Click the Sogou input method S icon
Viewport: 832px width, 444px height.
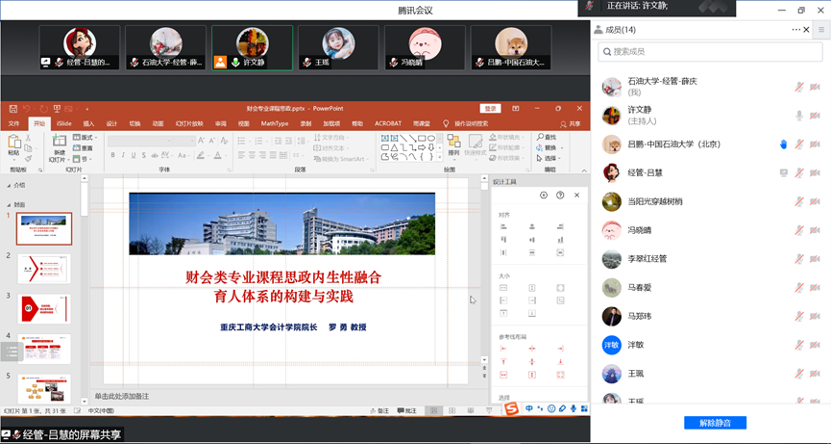[510, 408]
